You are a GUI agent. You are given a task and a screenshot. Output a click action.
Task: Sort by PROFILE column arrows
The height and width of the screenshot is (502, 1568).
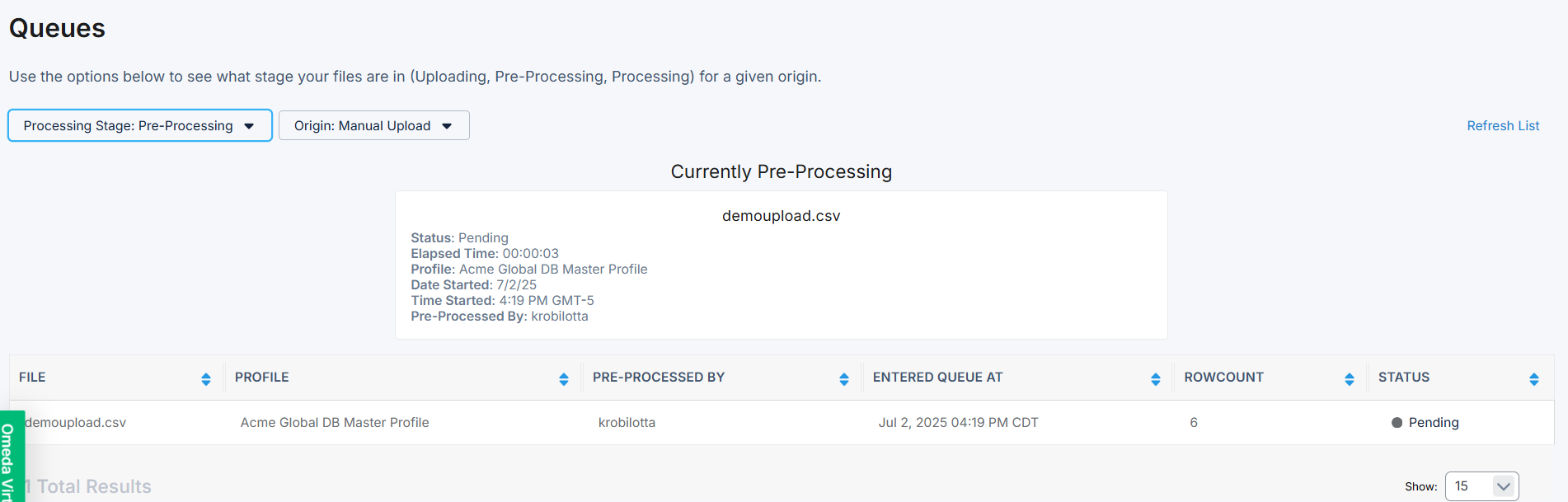pos(564,379)
